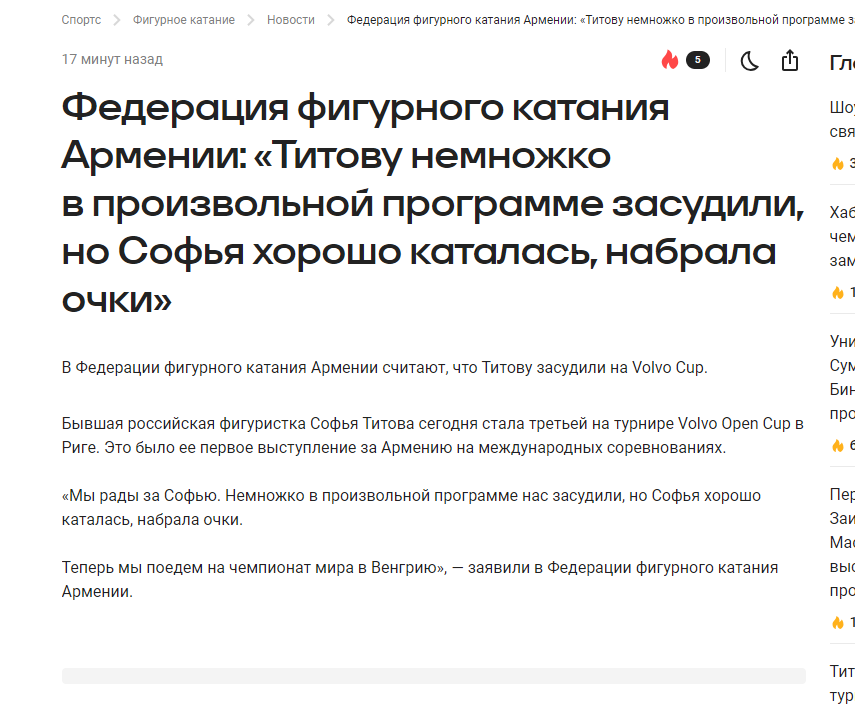Go to the Спортс breadcrumb
The width and height of the screenshot is (855, 710).
(x=81, y=20)
